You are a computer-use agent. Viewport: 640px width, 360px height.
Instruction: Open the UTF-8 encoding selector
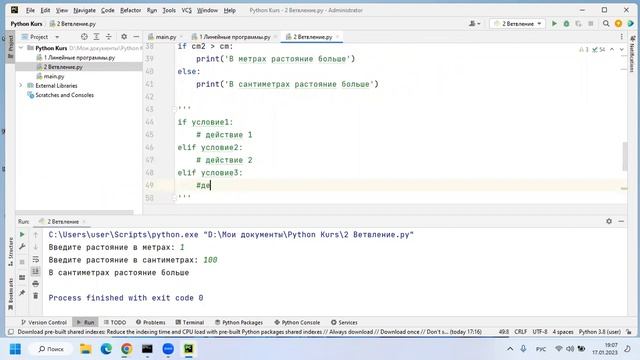click(x=540, y=332)
